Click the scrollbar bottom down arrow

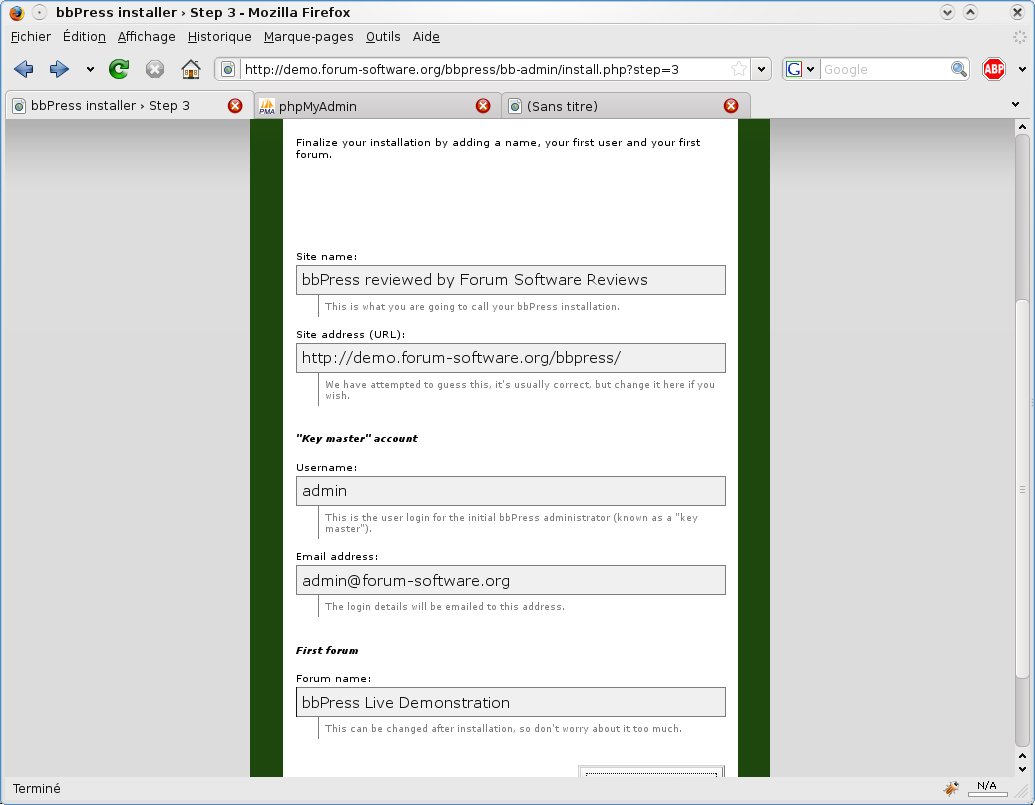(1022, 769)
